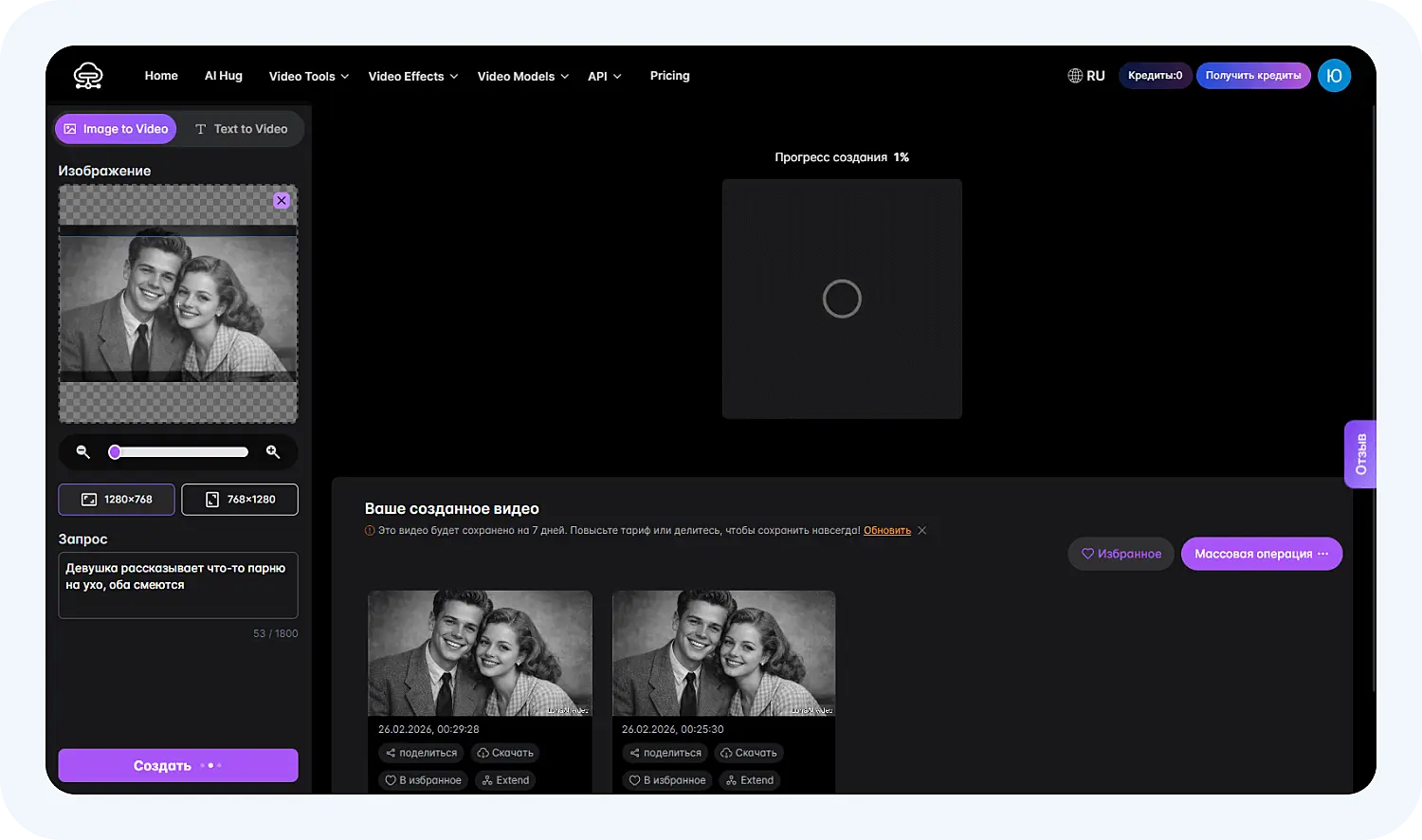Open the Массовая операция options
The width and height of the screenshot is (1422, 840).
(x=1262, y=553)
